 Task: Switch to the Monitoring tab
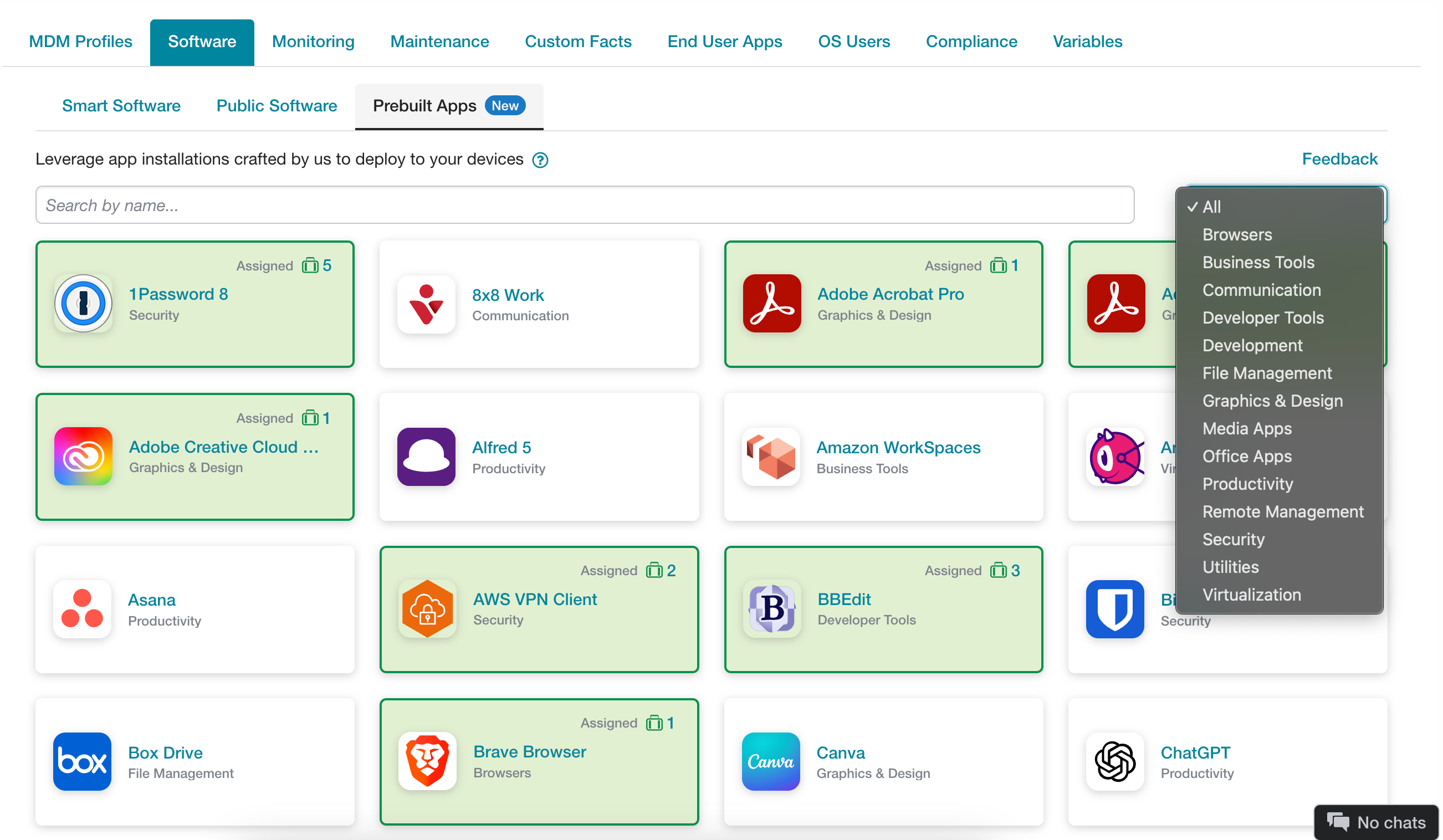point(313,42)
